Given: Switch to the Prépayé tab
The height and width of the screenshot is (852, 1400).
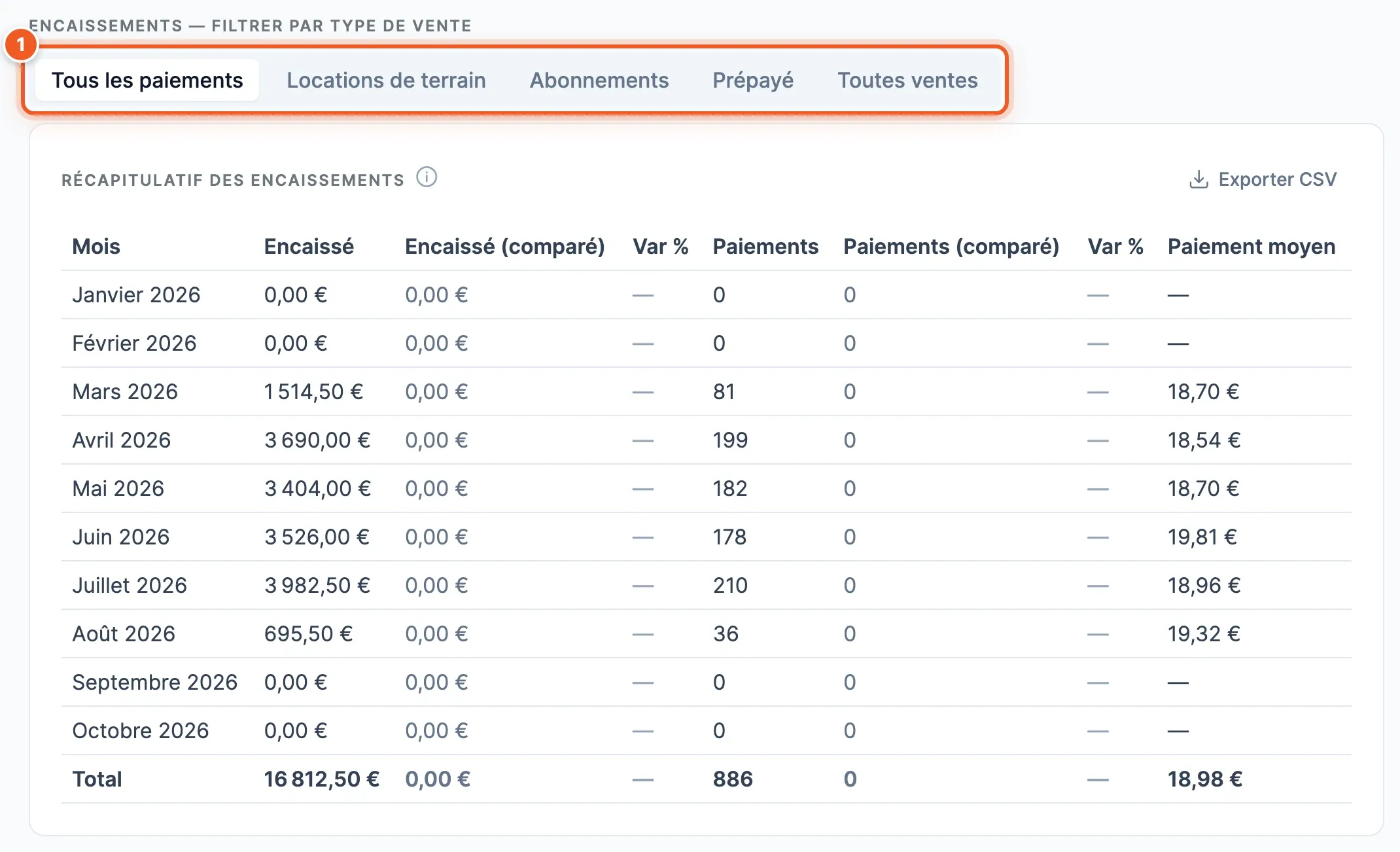Looking at the screenshot, I should point(753,80).
